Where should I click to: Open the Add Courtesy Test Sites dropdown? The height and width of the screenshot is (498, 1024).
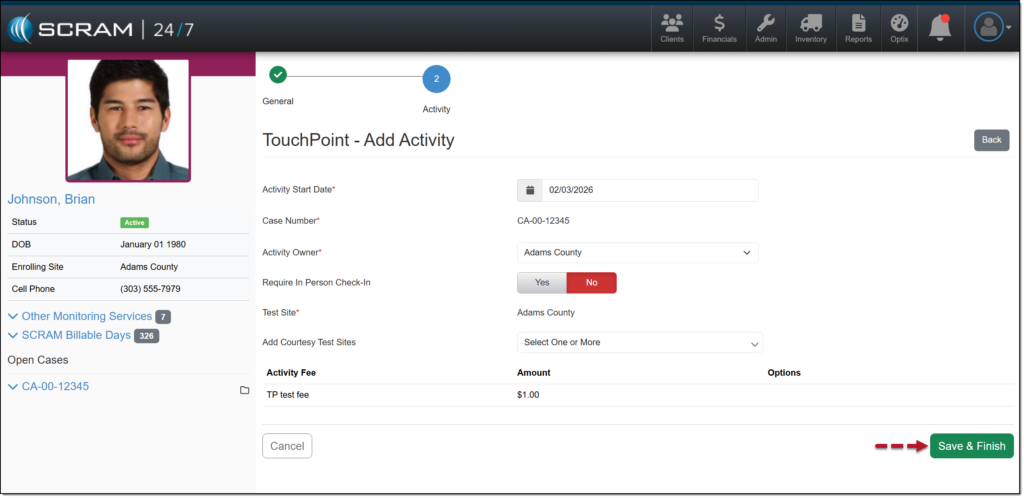click(640, 343)
